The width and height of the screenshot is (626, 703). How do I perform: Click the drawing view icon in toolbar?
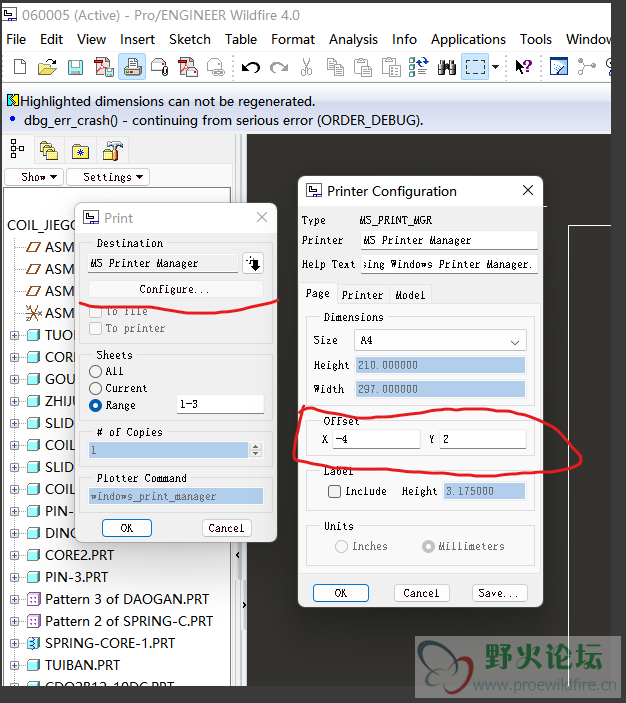tap(559, 67)
